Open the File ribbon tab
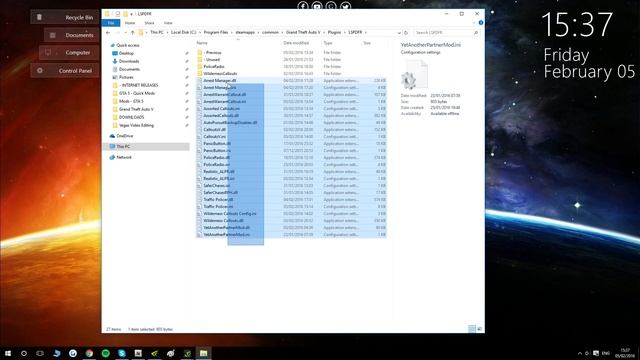Image resolution: width=640 pixels, height=360 pixels. click(x=111, y=23)
